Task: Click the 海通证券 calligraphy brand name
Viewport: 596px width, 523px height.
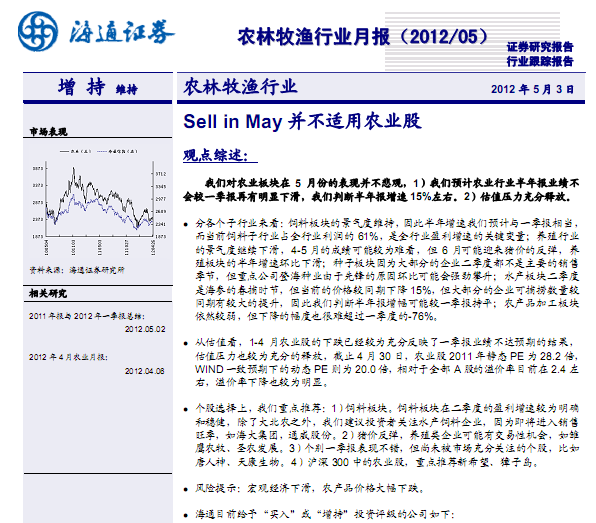Action: (121, 32)
